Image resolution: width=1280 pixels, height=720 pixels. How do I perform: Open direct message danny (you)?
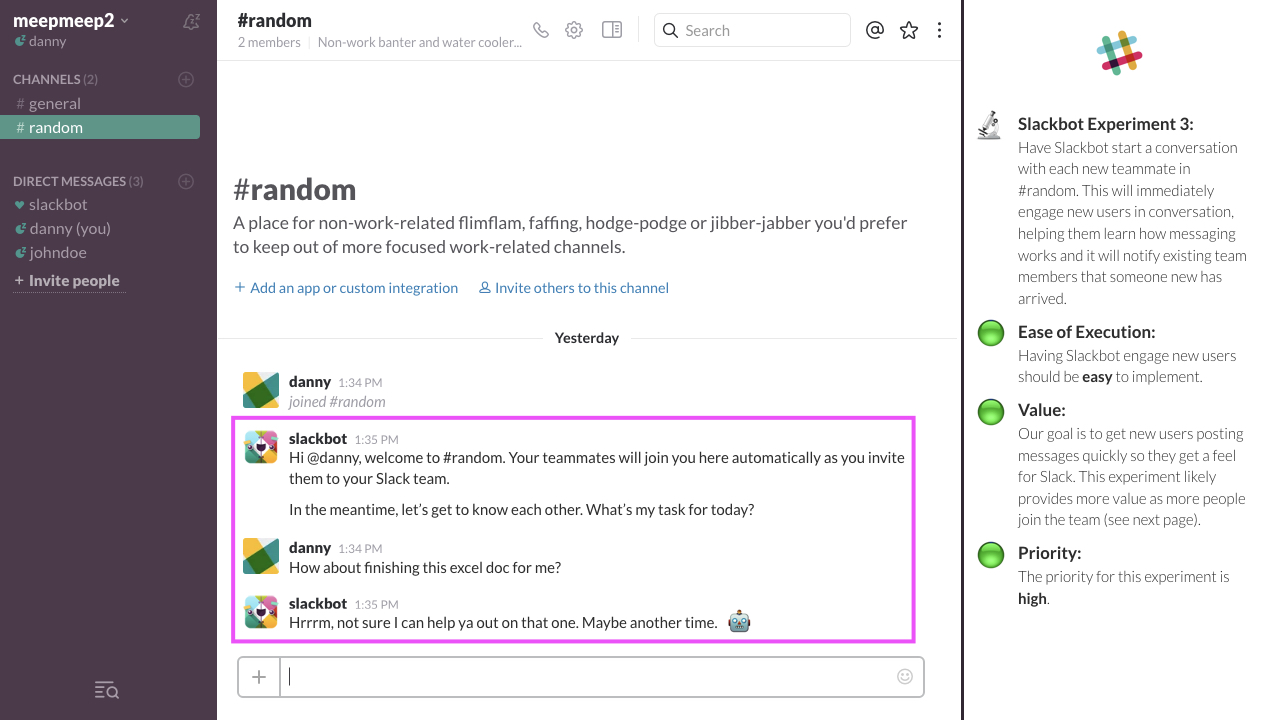pyautogui.click(x=70, y=228)
